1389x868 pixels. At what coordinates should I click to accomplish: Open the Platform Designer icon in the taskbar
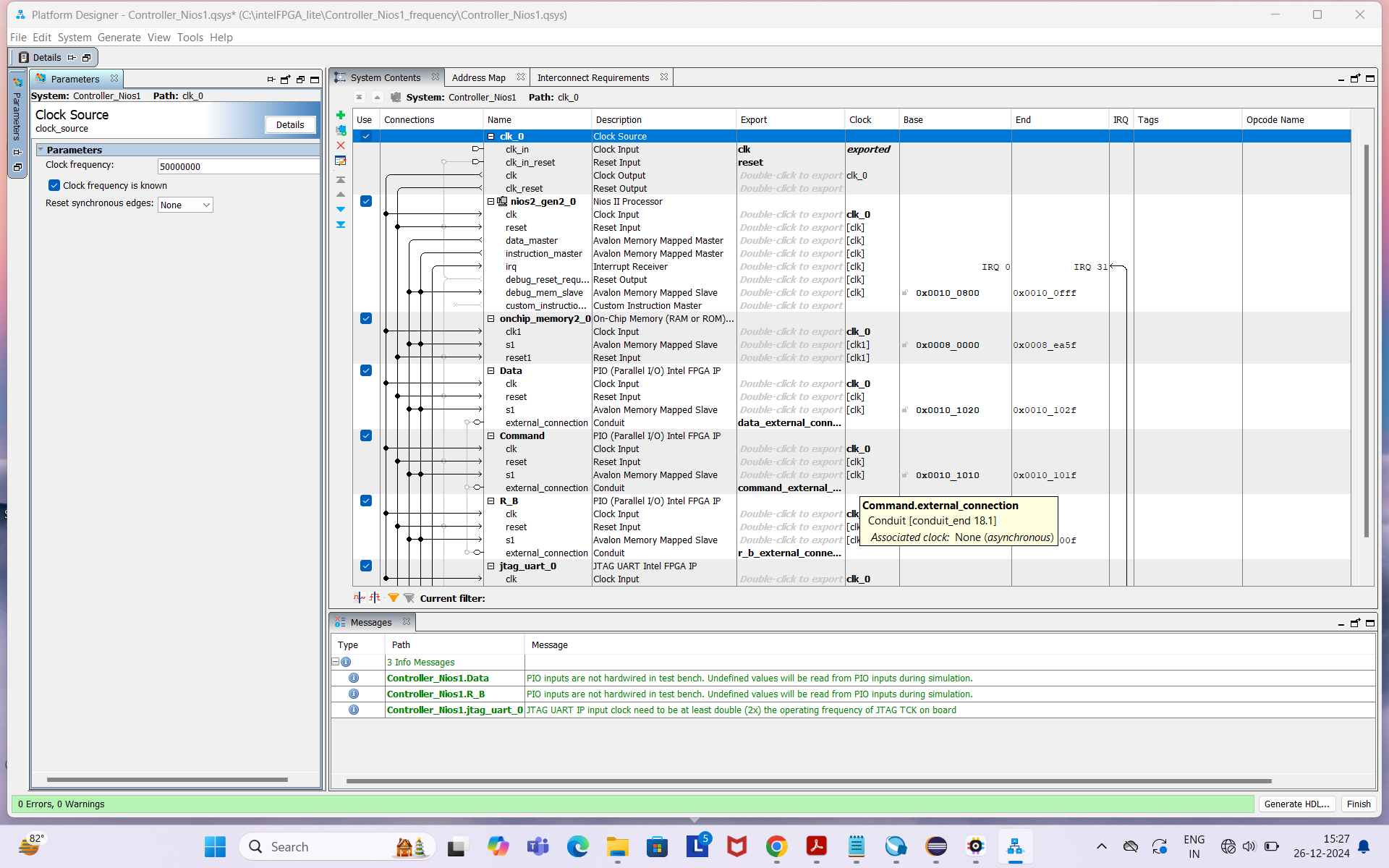pyautogui.click(x=1015, y=846)
